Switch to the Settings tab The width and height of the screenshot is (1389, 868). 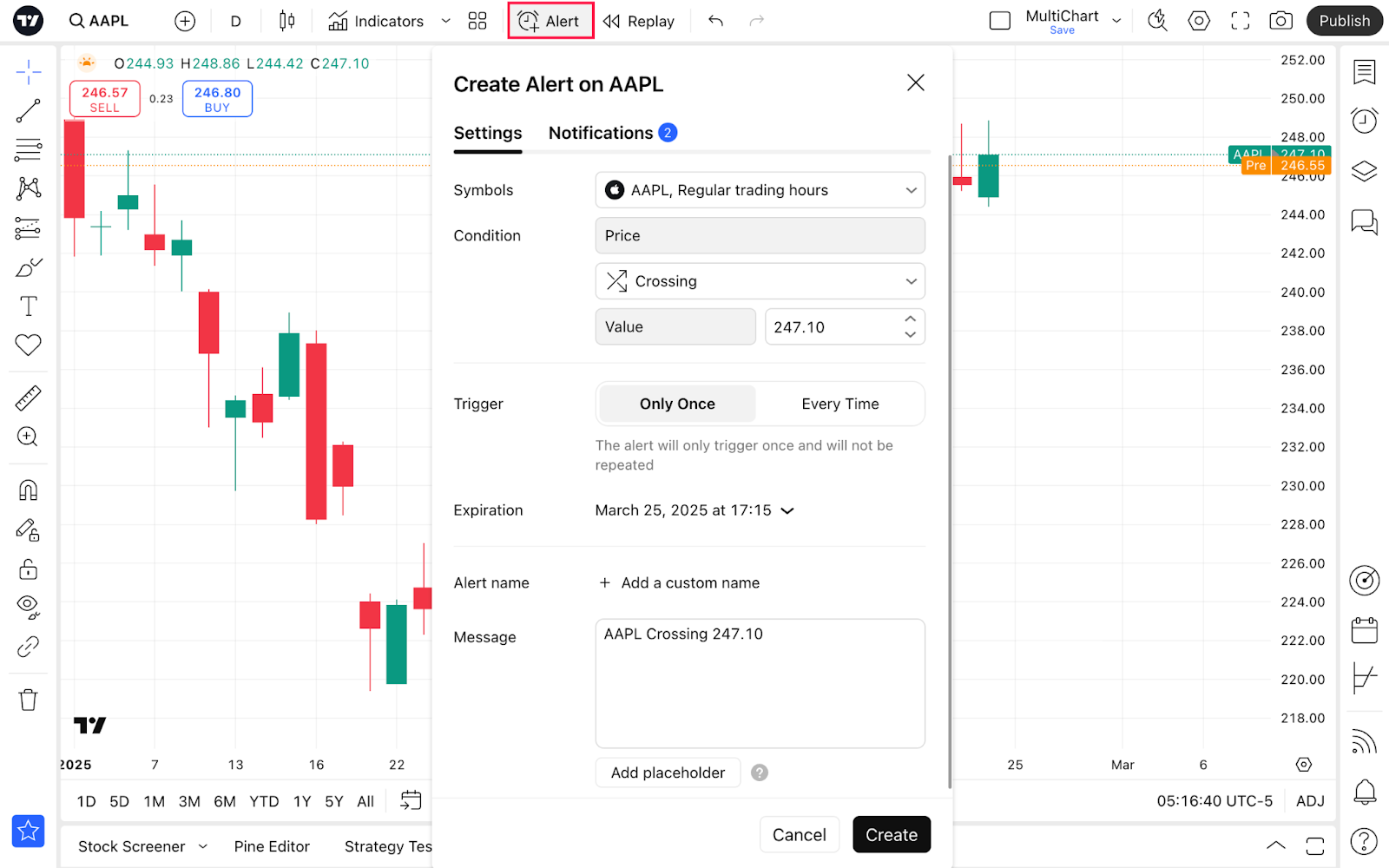click(x=488, y=133)
